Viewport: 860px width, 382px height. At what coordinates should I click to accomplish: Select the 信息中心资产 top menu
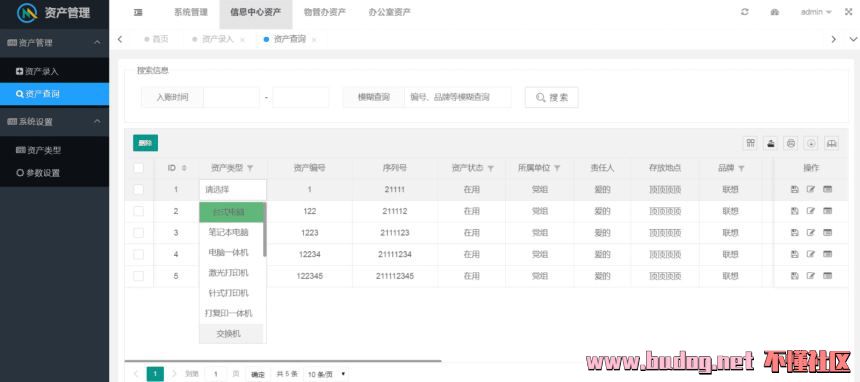pyautogui.click(x=256, y=12)
